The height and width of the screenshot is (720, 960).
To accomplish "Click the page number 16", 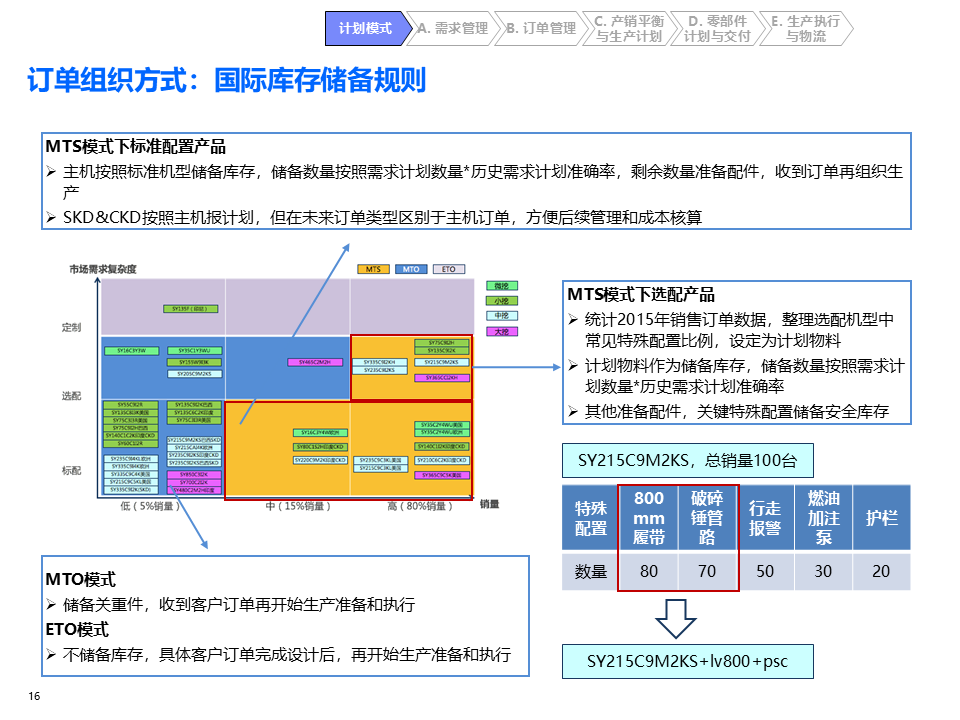I will (34, 696).
